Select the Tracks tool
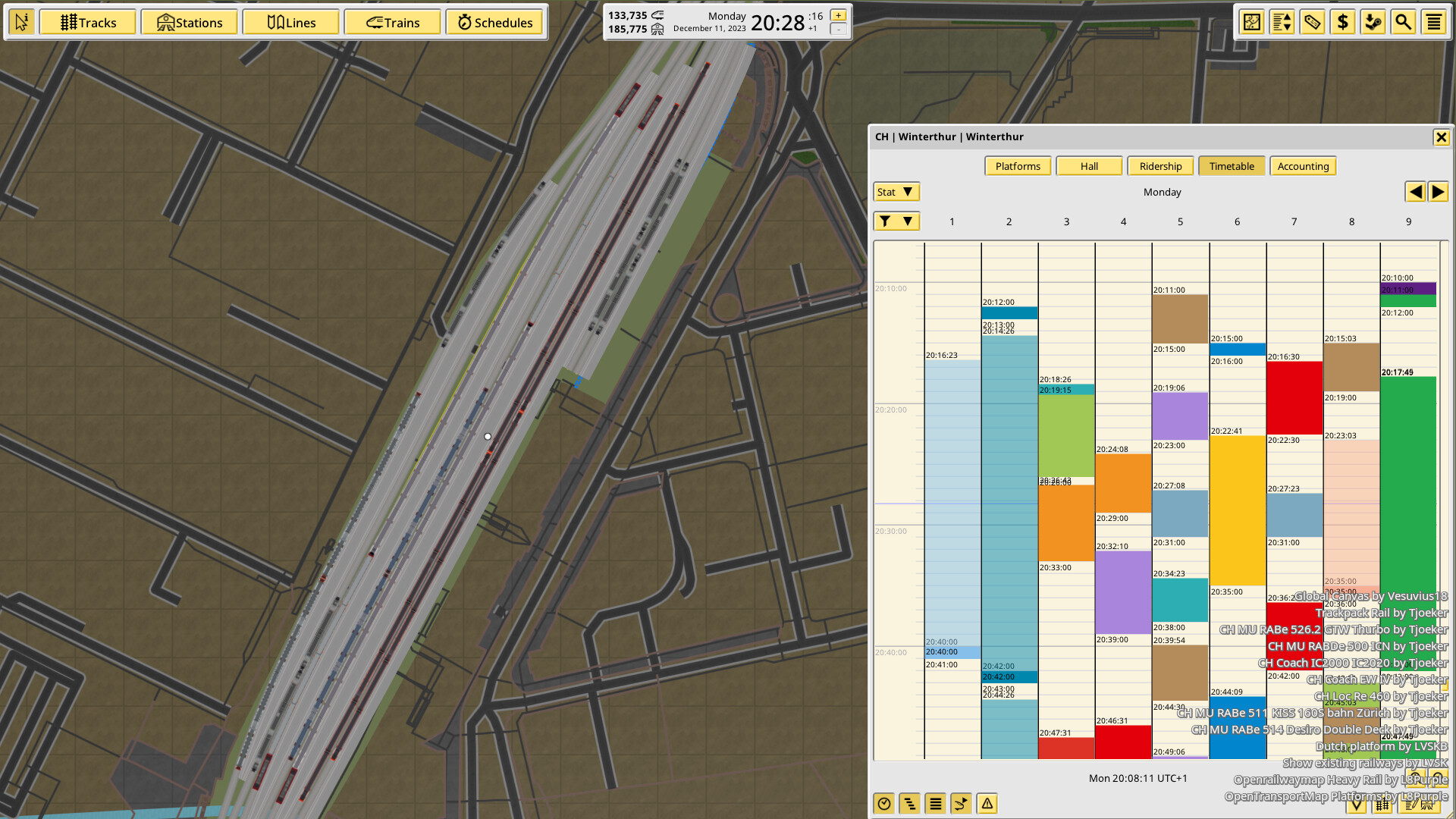Image resolution: width=1456 pixels, height=819 pixels. [87, 22]
